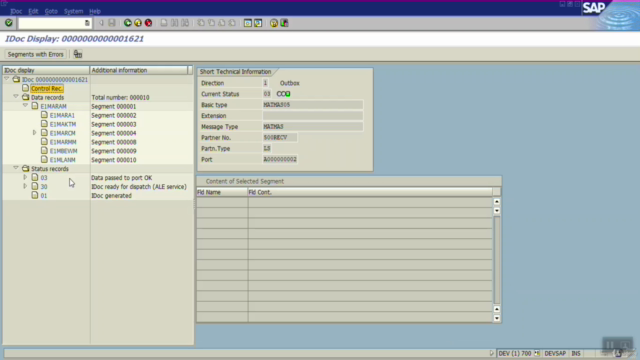The width and height of the screenshot is (640, 360).
Task: Open the IDoc menu
Action: [x=16, y=11]
